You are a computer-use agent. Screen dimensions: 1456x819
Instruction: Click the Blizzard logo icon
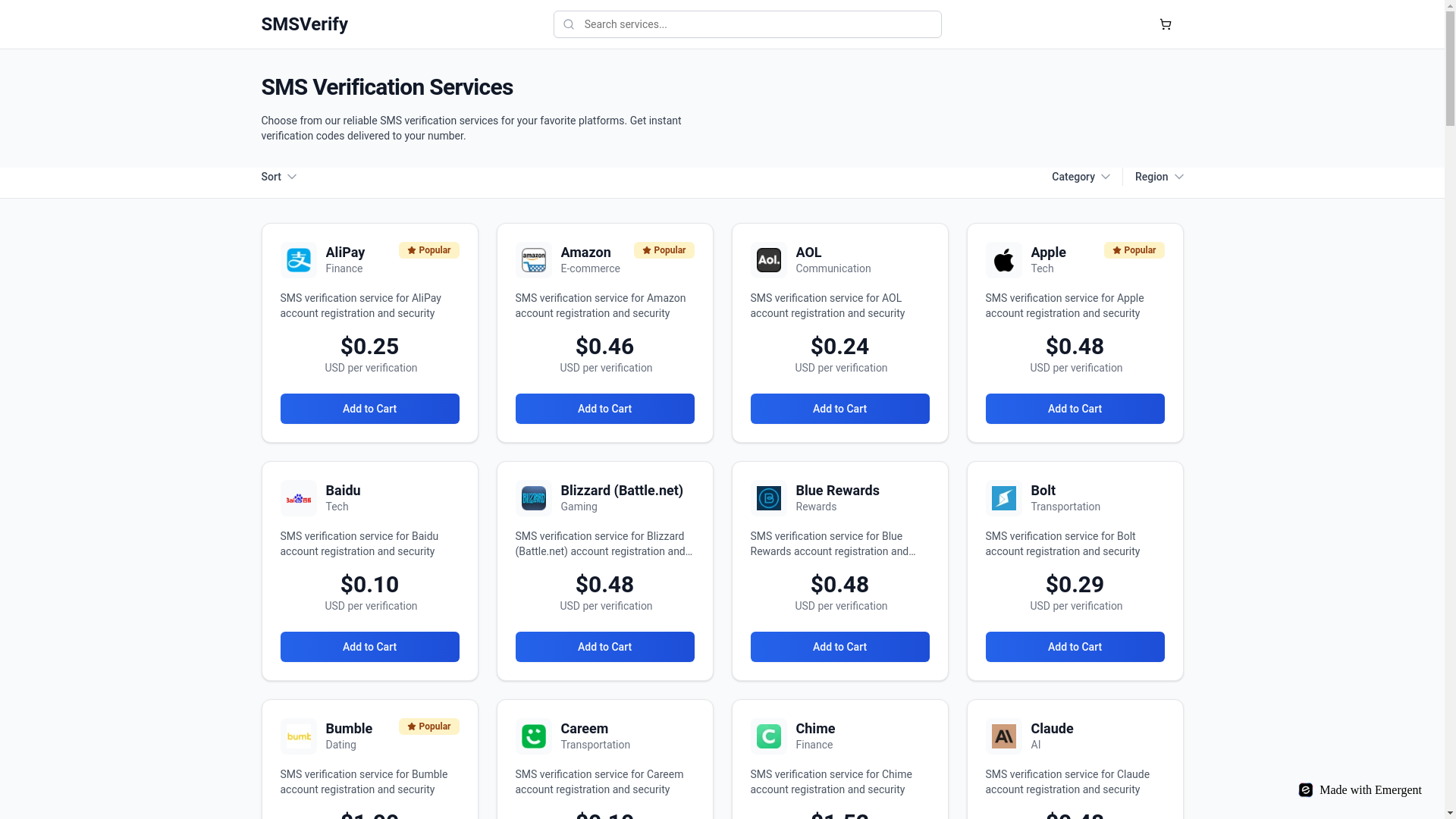click(533, 498)
